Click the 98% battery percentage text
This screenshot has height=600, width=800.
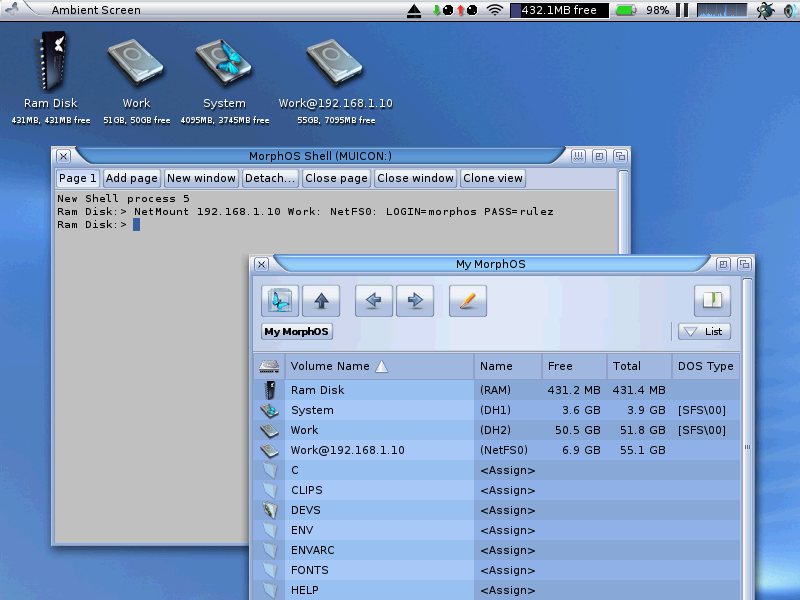(657, 10)
